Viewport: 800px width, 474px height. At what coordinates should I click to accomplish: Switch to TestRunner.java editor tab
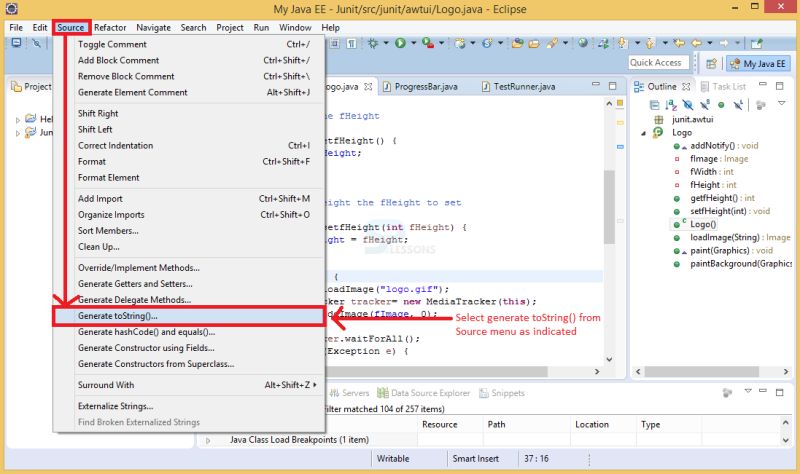pyautogui.click(x=518, y=87)
